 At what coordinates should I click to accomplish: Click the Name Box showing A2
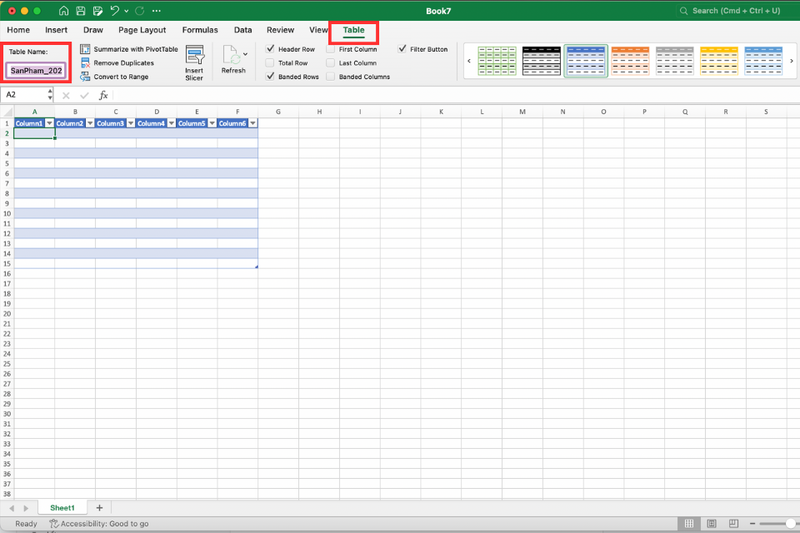tap(24, 95)
